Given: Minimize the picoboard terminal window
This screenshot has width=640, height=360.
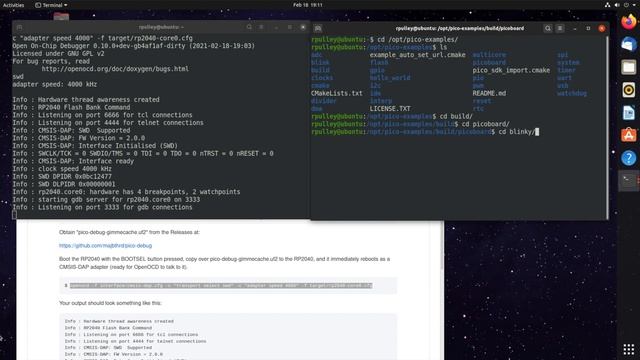Looking at the screenshot, I should (575, 28).
